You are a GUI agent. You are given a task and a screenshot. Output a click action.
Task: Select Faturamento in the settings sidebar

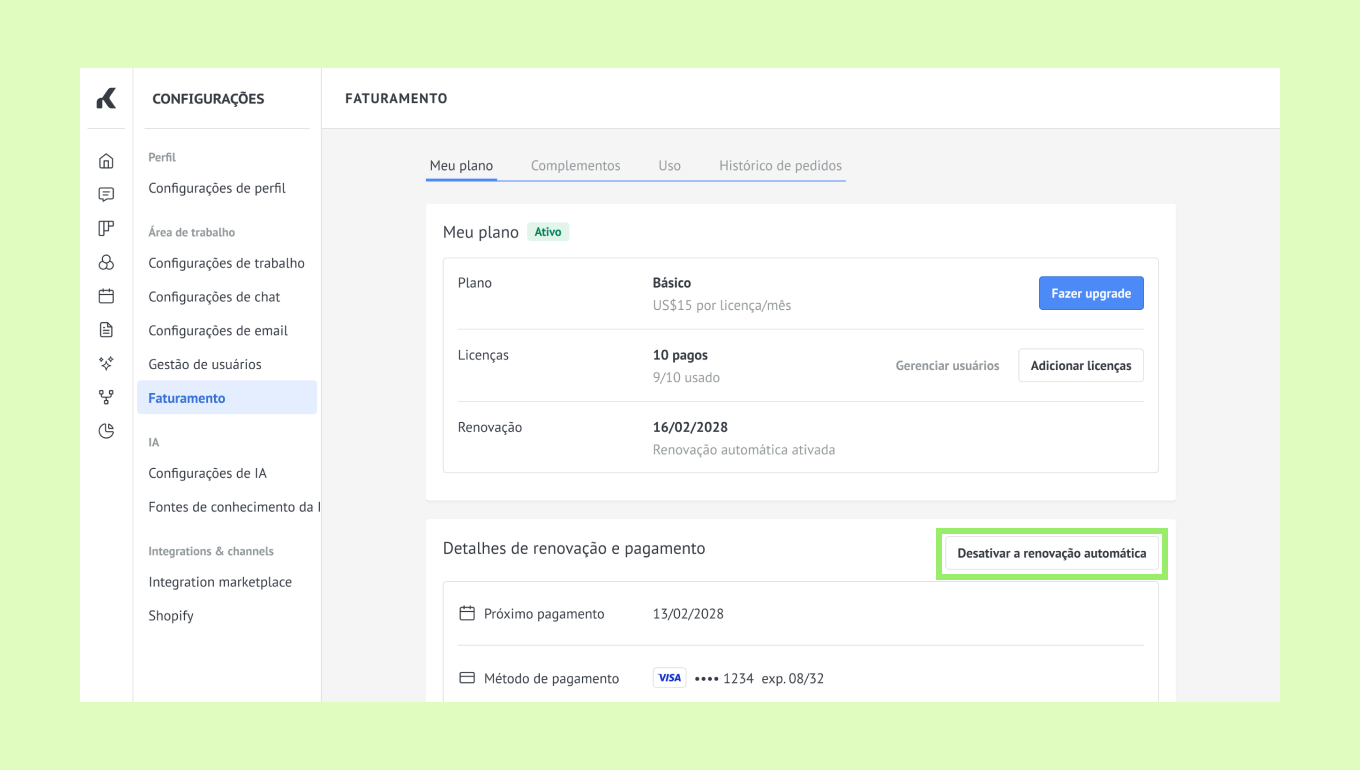[227, 398]
